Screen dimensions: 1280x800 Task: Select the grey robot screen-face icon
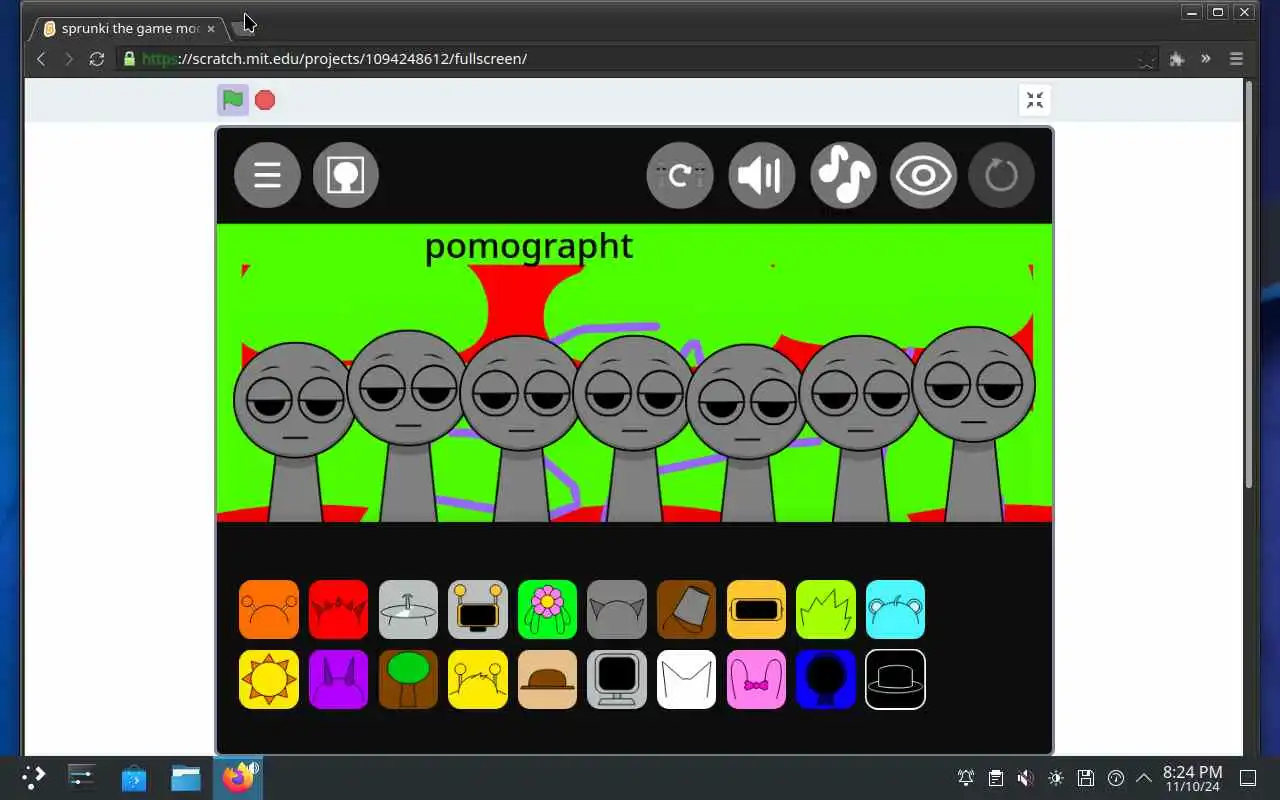[478, 609]
